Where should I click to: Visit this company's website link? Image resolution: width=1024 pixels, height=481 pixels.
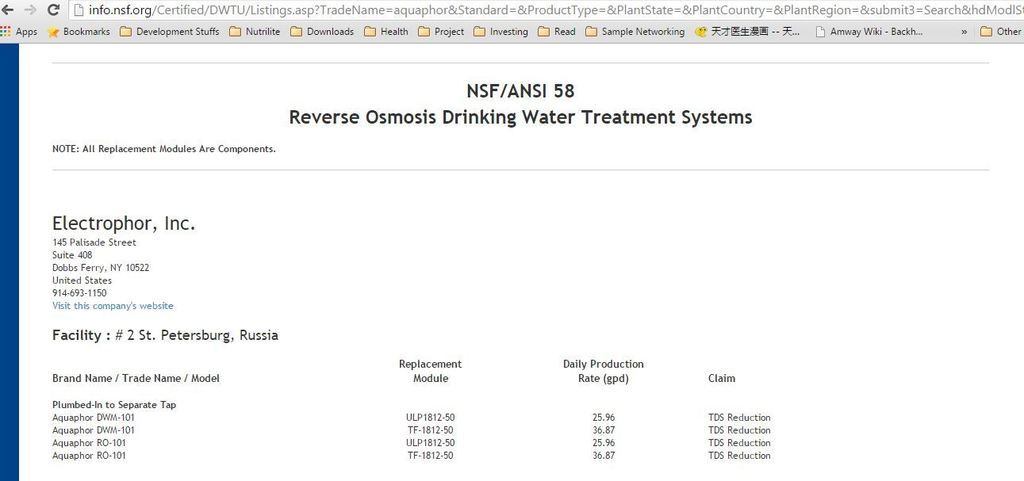112,306
